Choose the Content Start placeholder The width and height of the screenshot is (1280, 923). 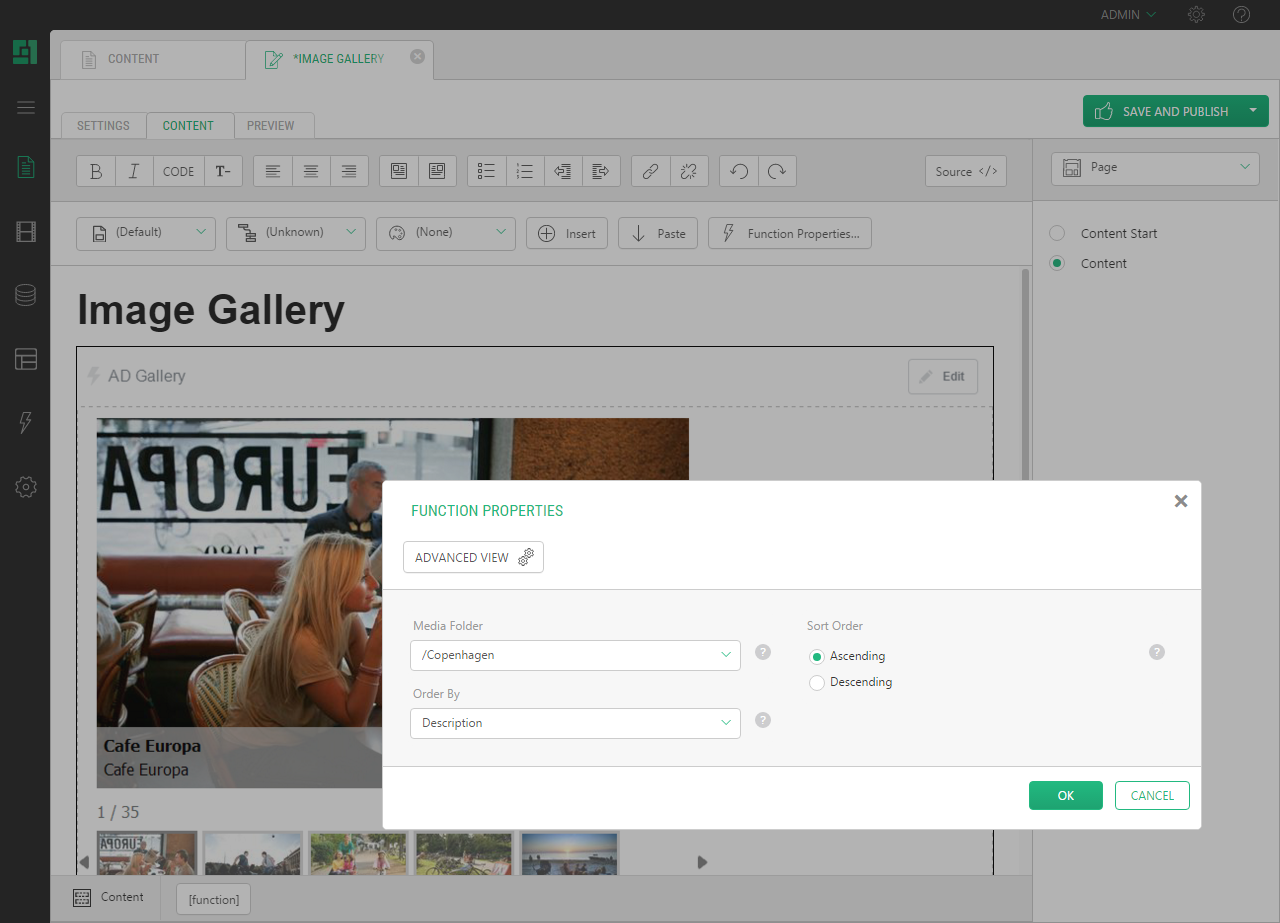tap(1057, 233)
